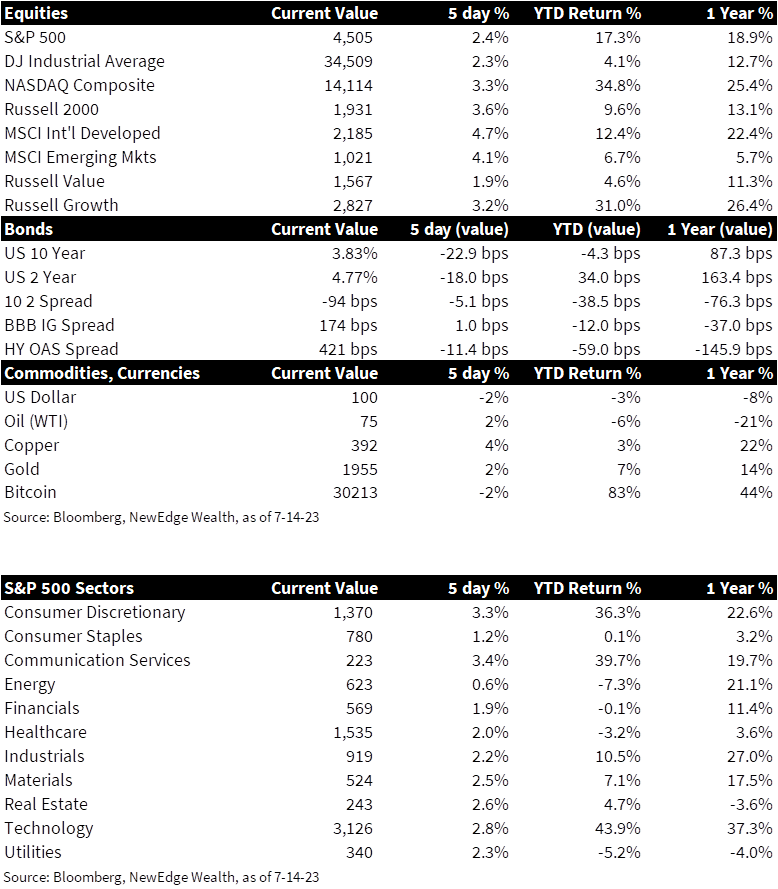
Task: Click Bitcoin current value 30213
Action: tap(355, 493)
